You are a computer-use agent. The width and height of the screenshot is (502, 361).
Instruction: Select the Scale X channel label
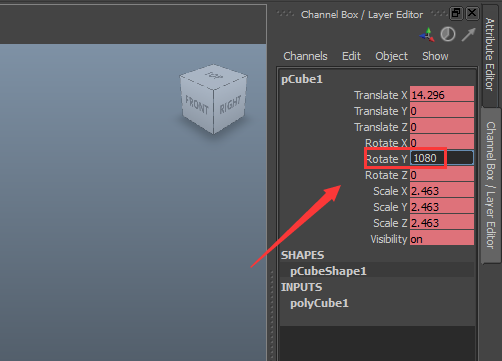tap(390, 191)
